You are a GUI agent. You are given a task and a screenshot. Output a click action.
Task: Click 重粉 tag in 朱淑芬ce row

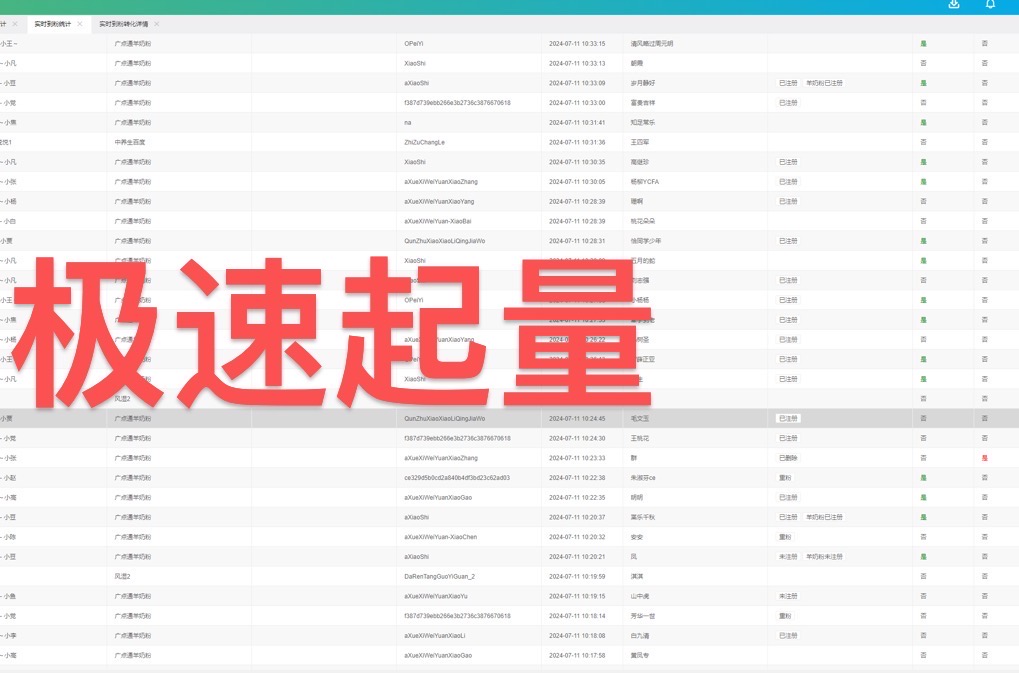point(785,478)
